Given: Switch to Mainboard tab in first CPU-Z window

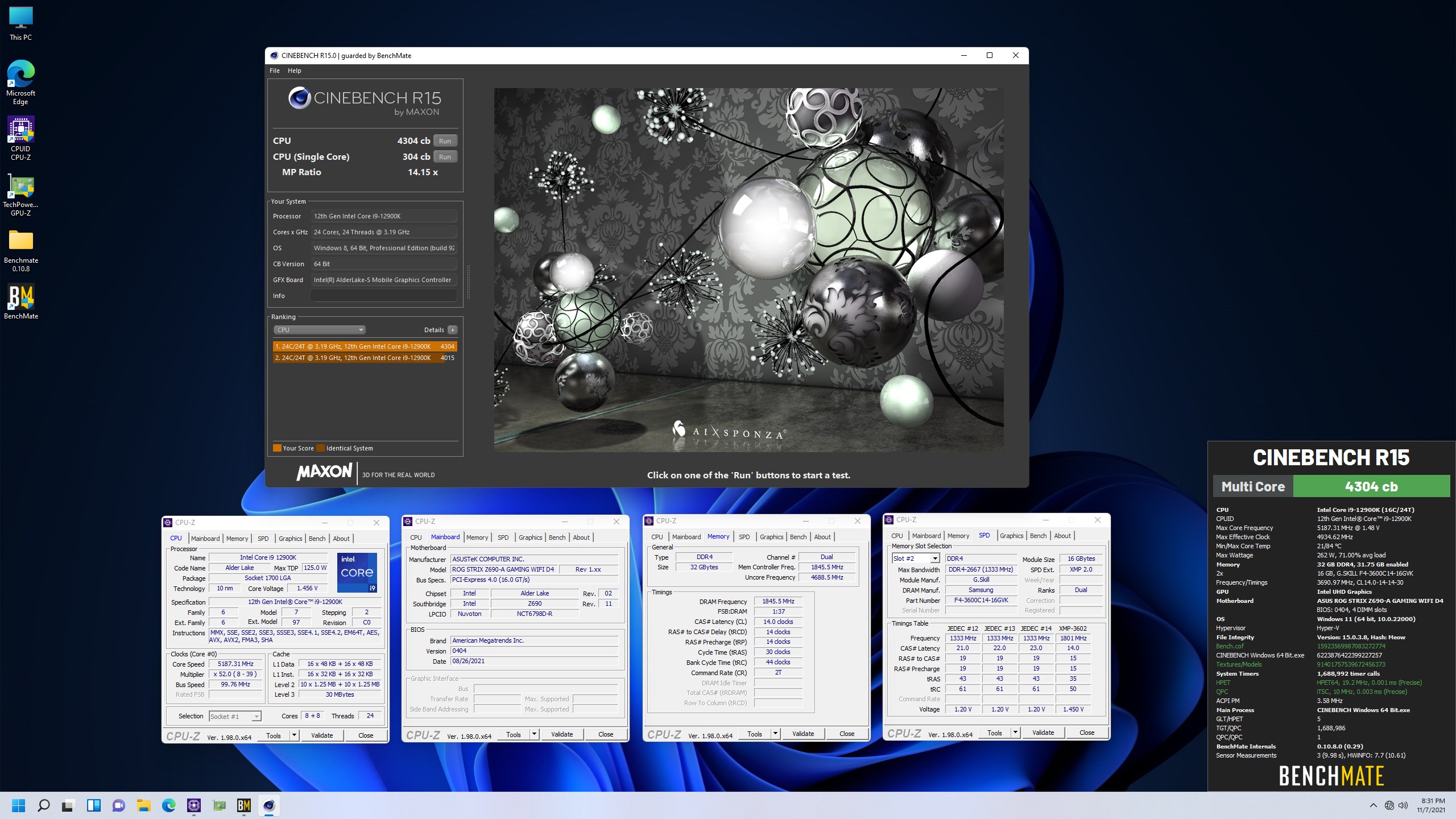Looking at the screenshot, I should tap(205, 539).
